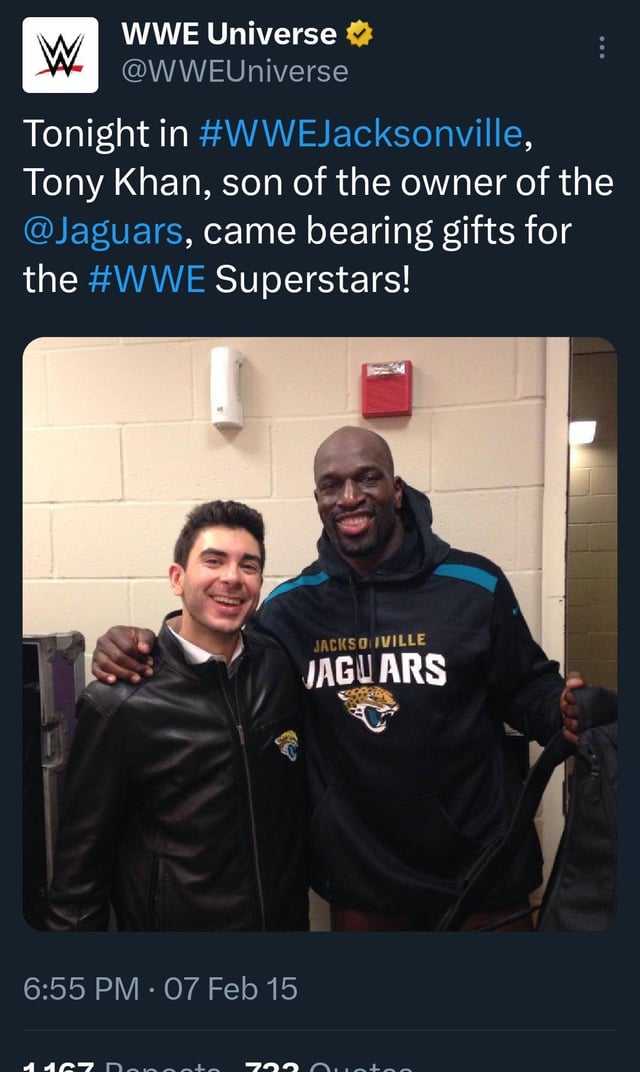640x1072 pixels.
Task: View the Quotes count list
Action: pyautogui.click(x=329, y=1067)
